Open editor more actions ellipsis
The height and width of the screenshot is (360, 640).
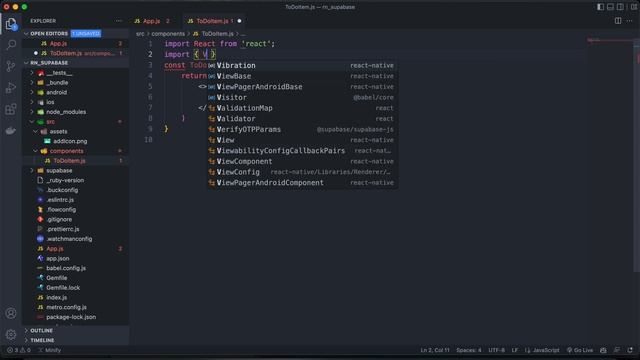point(629,21)
